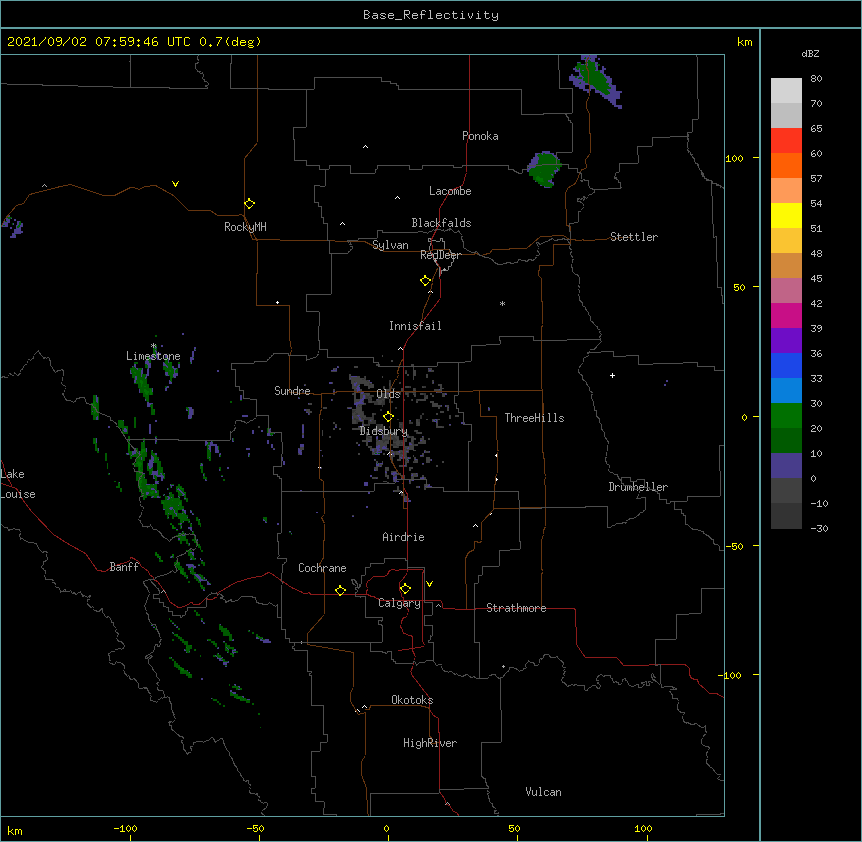
Task: Click the Ponoka town label
Action: pyautogui.click(x=480, y=136)
